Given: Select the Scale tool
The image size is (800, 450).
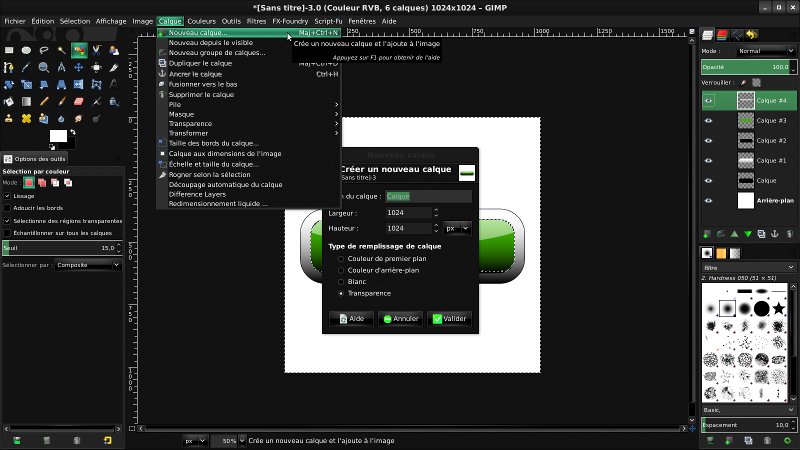Looking at the screenshot, I should [27, 85].
